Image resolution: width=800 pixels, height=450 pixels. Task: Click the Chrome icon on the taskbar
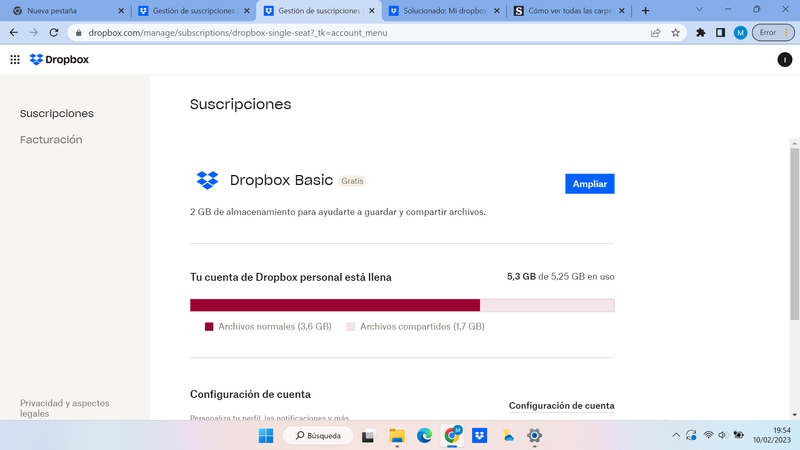tap(452, 436)
